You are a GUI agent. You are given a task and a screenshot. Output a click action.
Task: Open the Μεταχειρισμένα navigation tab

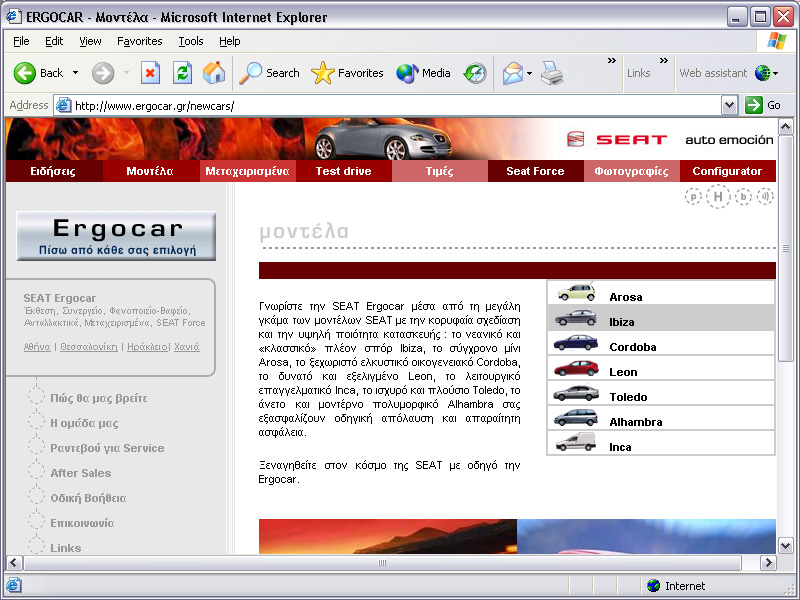click(247, 171)
